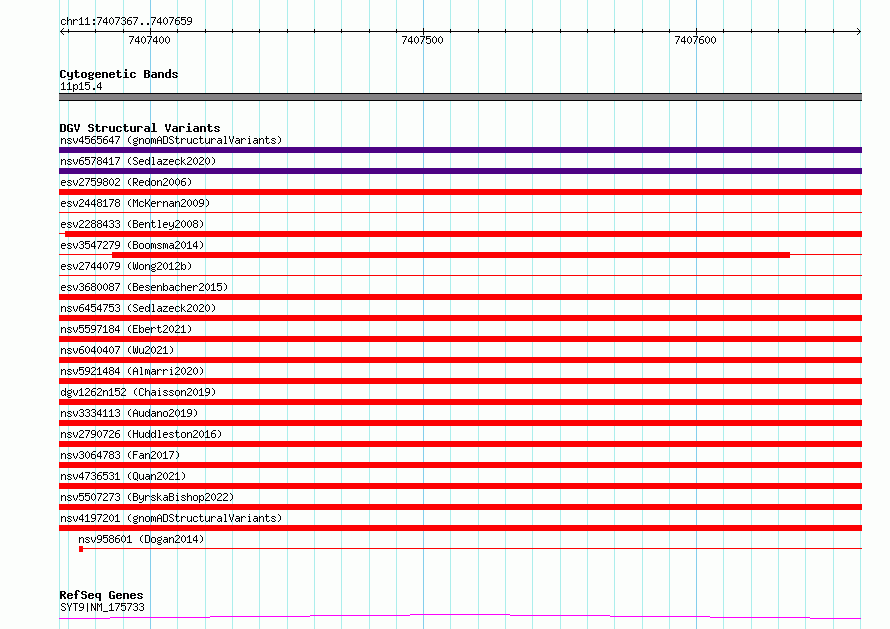Click the esv2448178 McKernan2009 label
The height and width of the screenshot is (629, 890).
click(135, 203)
